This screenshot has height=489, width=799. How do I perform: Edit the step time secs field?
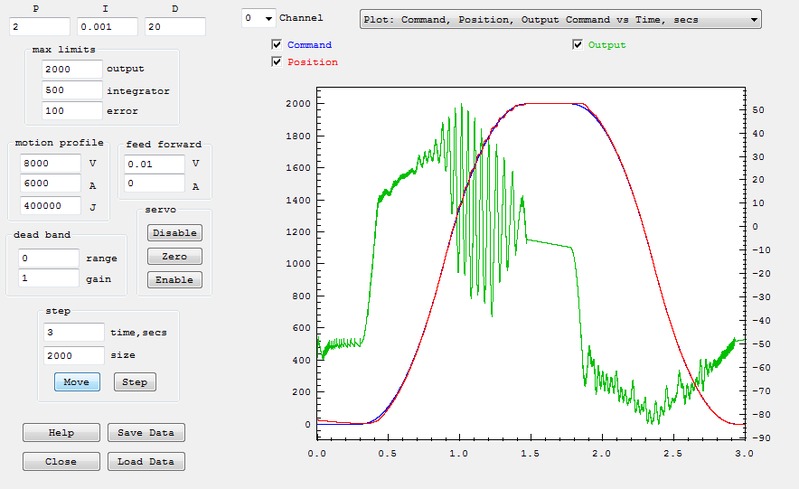click(x=73, y=331)
